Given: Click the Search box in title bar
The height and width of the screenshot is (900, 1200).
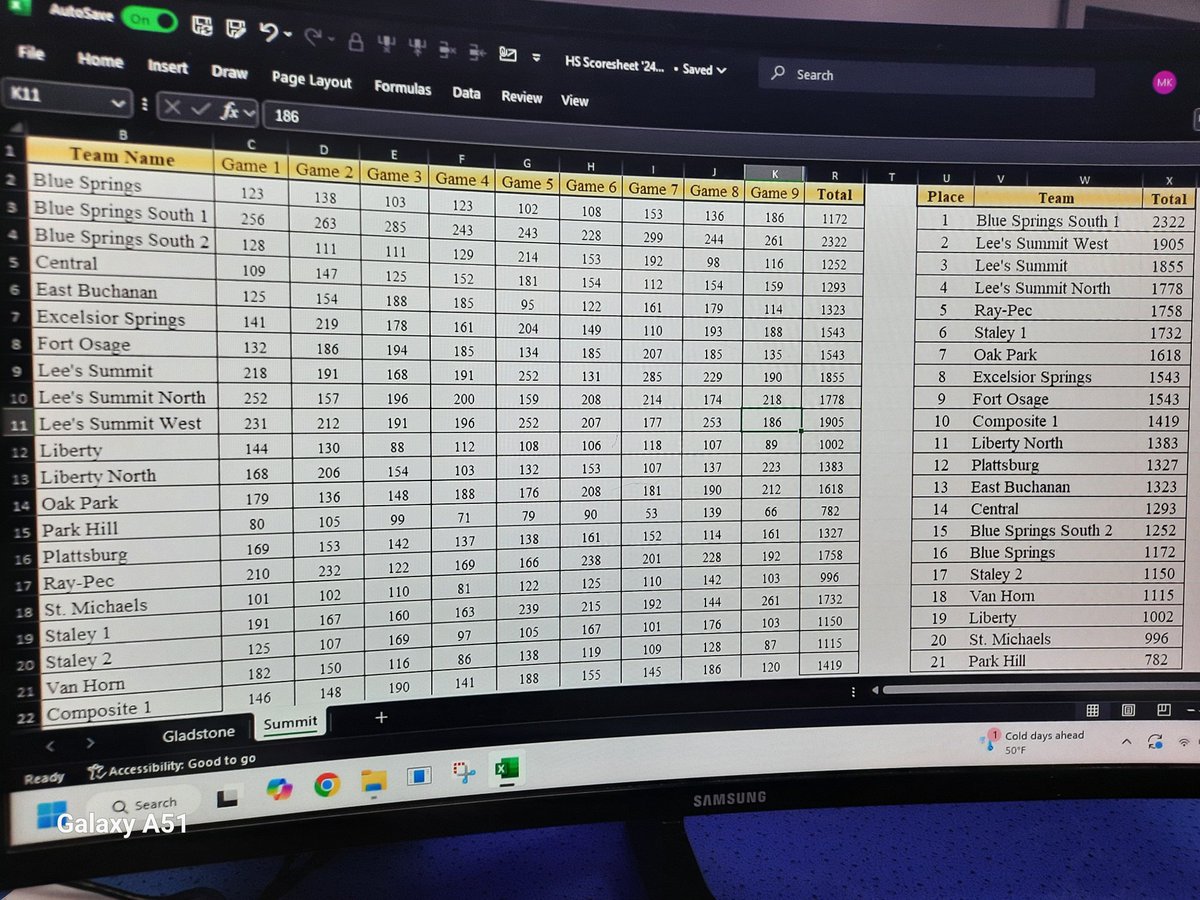Looking at the screenshot, I should 925,78.
